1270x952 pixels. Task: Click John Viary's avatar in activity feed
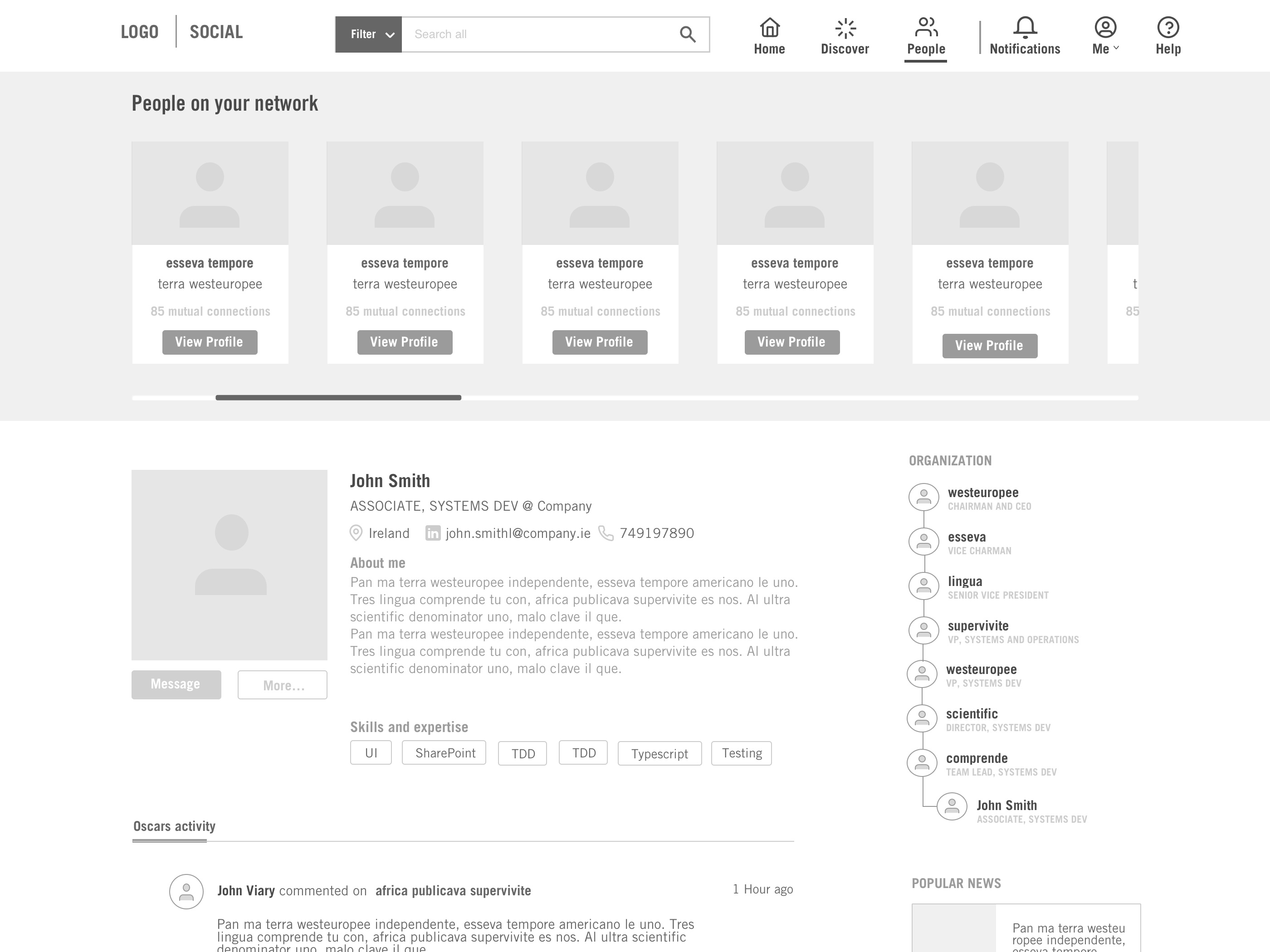pyautogui.click(x=186, y=891)
